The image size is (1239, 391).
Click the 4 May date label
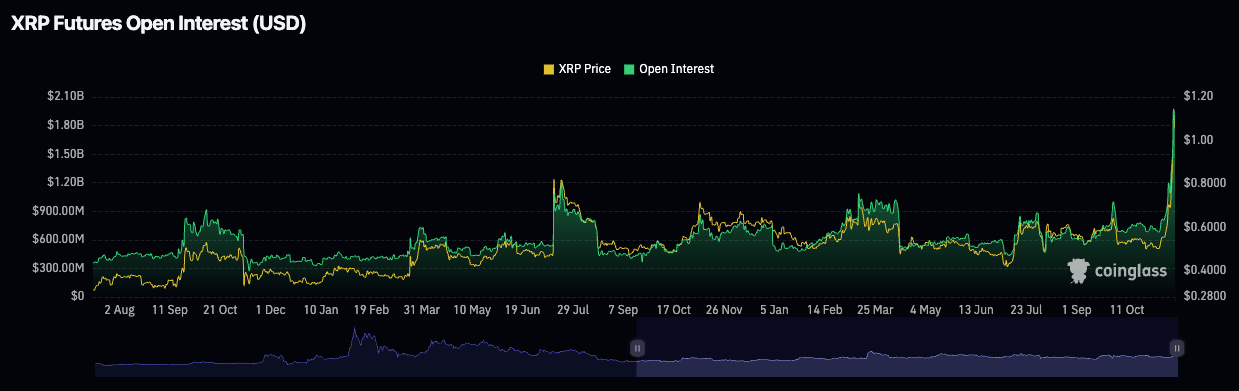pyautogui.click(x=927, y=311)
